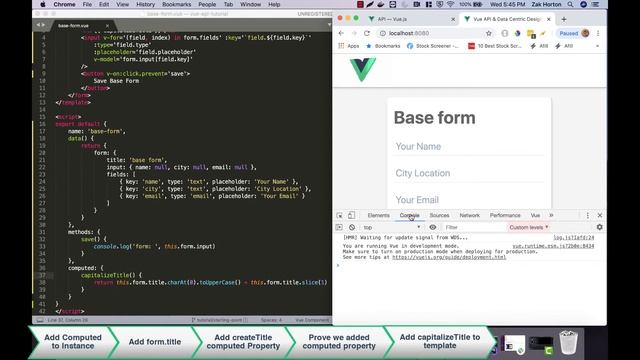Expand more DevTools tabs chevron

coord(551,215)
